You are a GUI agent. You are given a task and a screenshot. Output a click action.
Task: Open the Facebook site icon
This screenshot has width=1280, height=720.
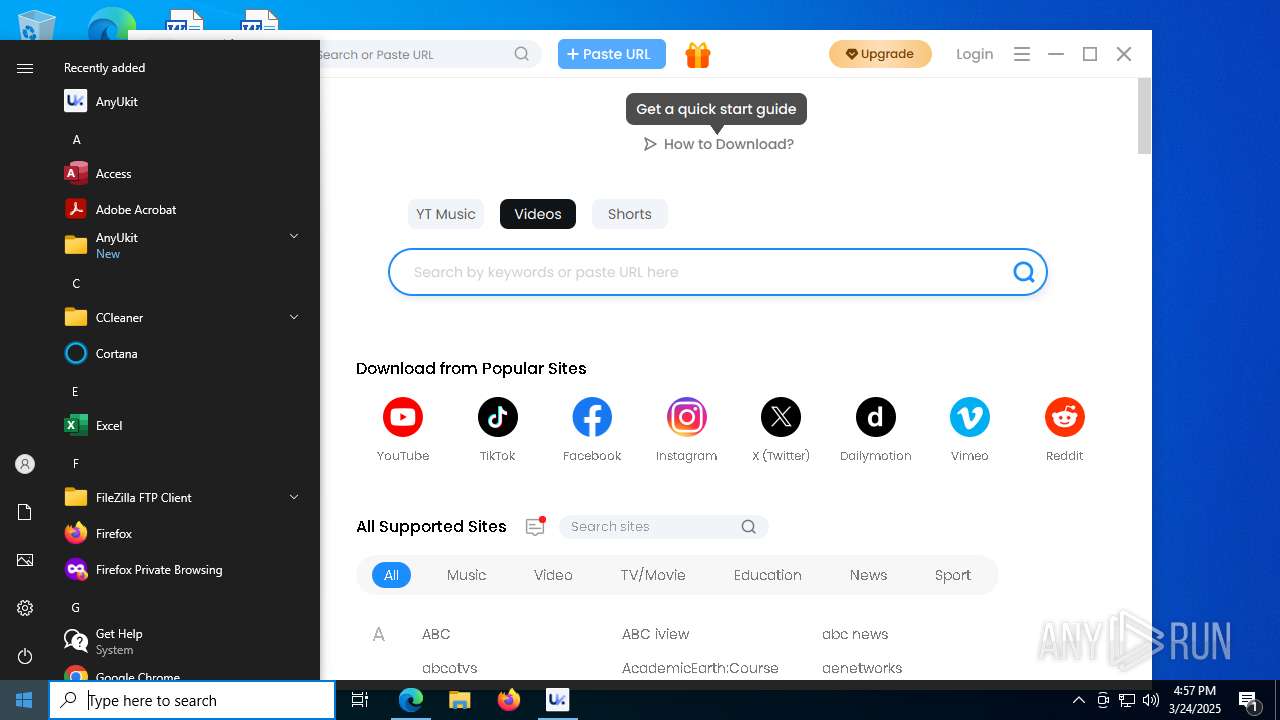pos(592,417)
